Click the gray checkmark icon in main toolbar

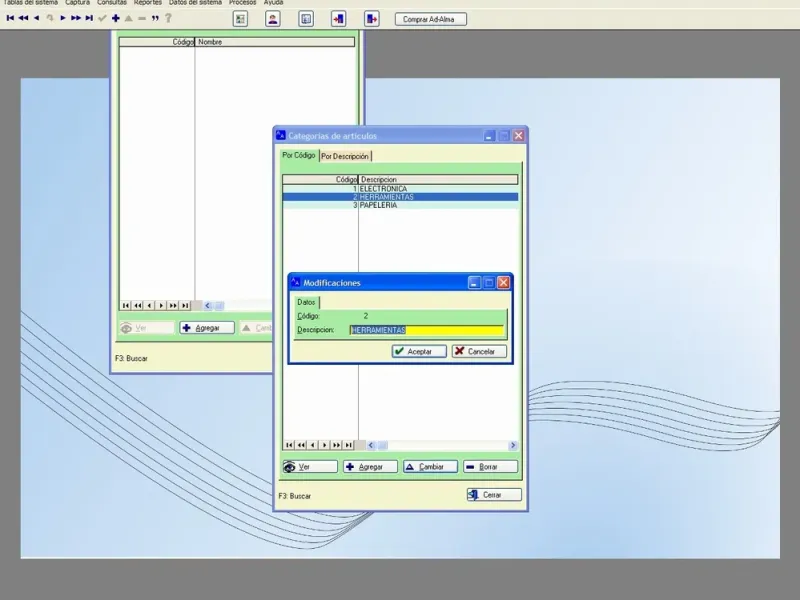point(102,18)
